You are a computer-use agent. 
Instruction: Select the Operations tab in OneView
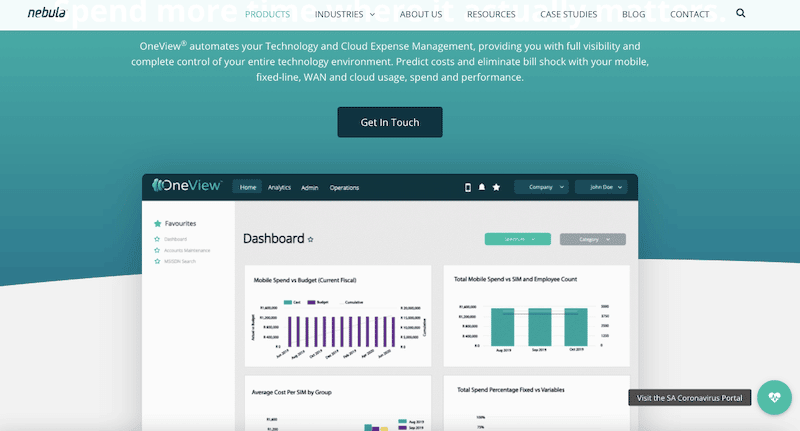(344, 187)
